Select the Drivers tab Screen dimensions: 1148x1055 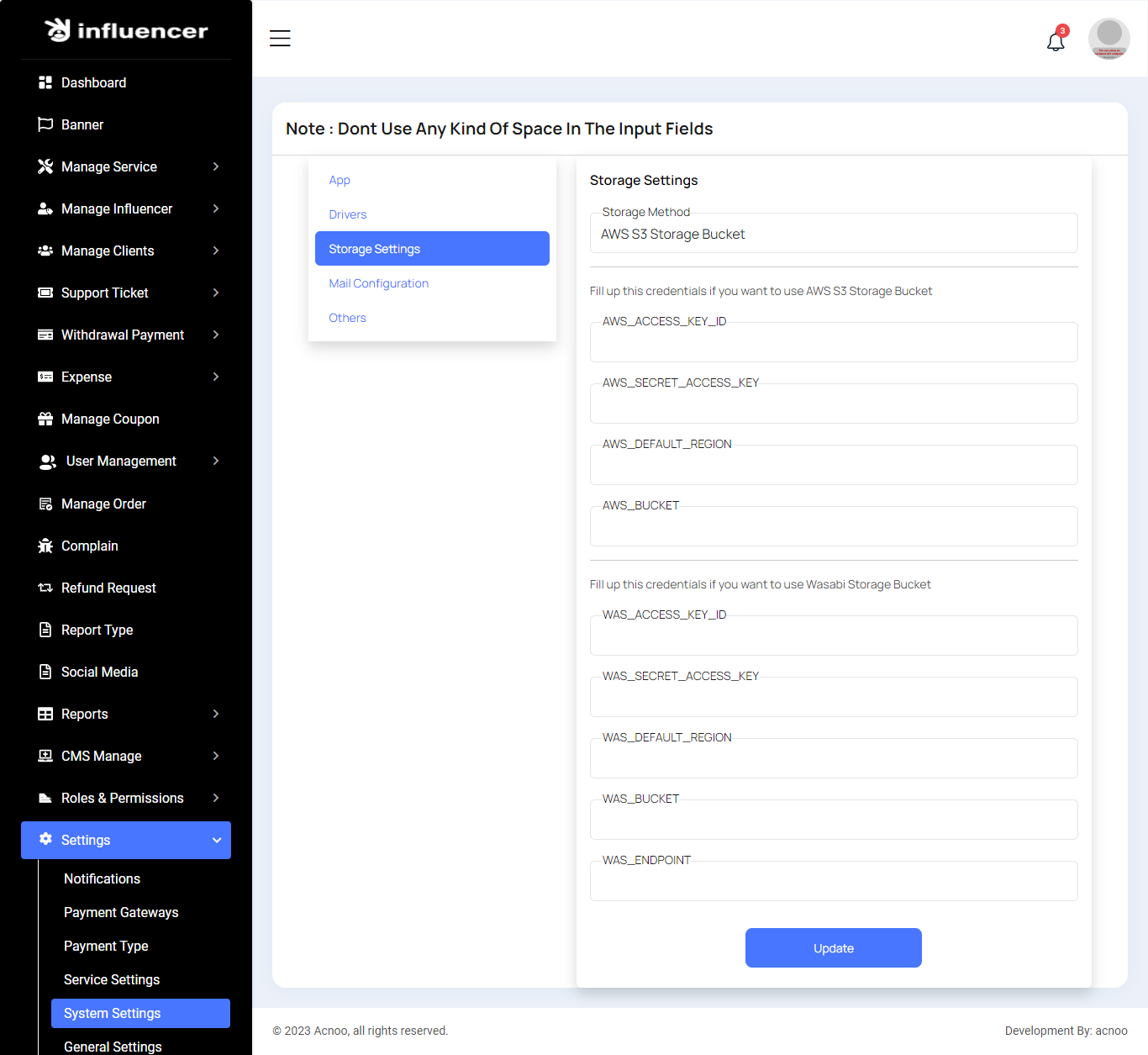(x=348, y=214)
